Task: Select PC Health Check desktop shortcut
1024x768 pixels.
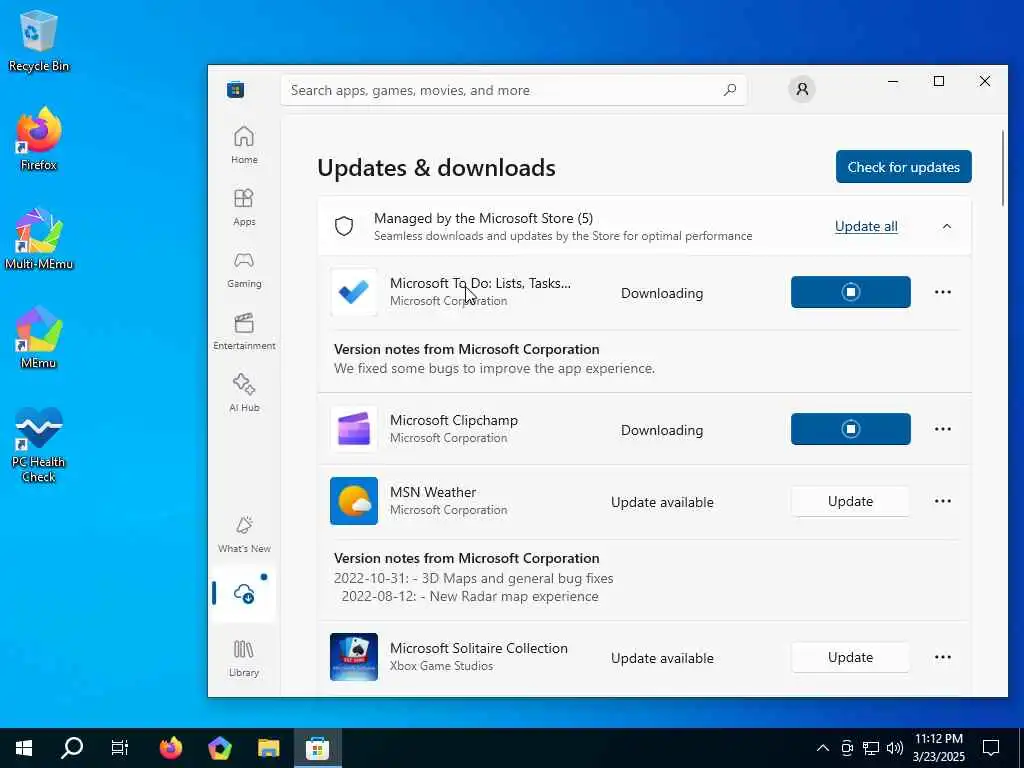Action: [39, 445]
